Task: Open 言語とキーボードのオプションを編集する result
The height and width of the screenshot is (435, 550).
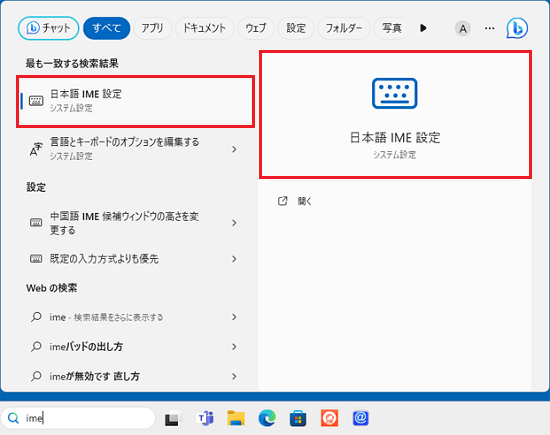Action: tap(125, 149)
